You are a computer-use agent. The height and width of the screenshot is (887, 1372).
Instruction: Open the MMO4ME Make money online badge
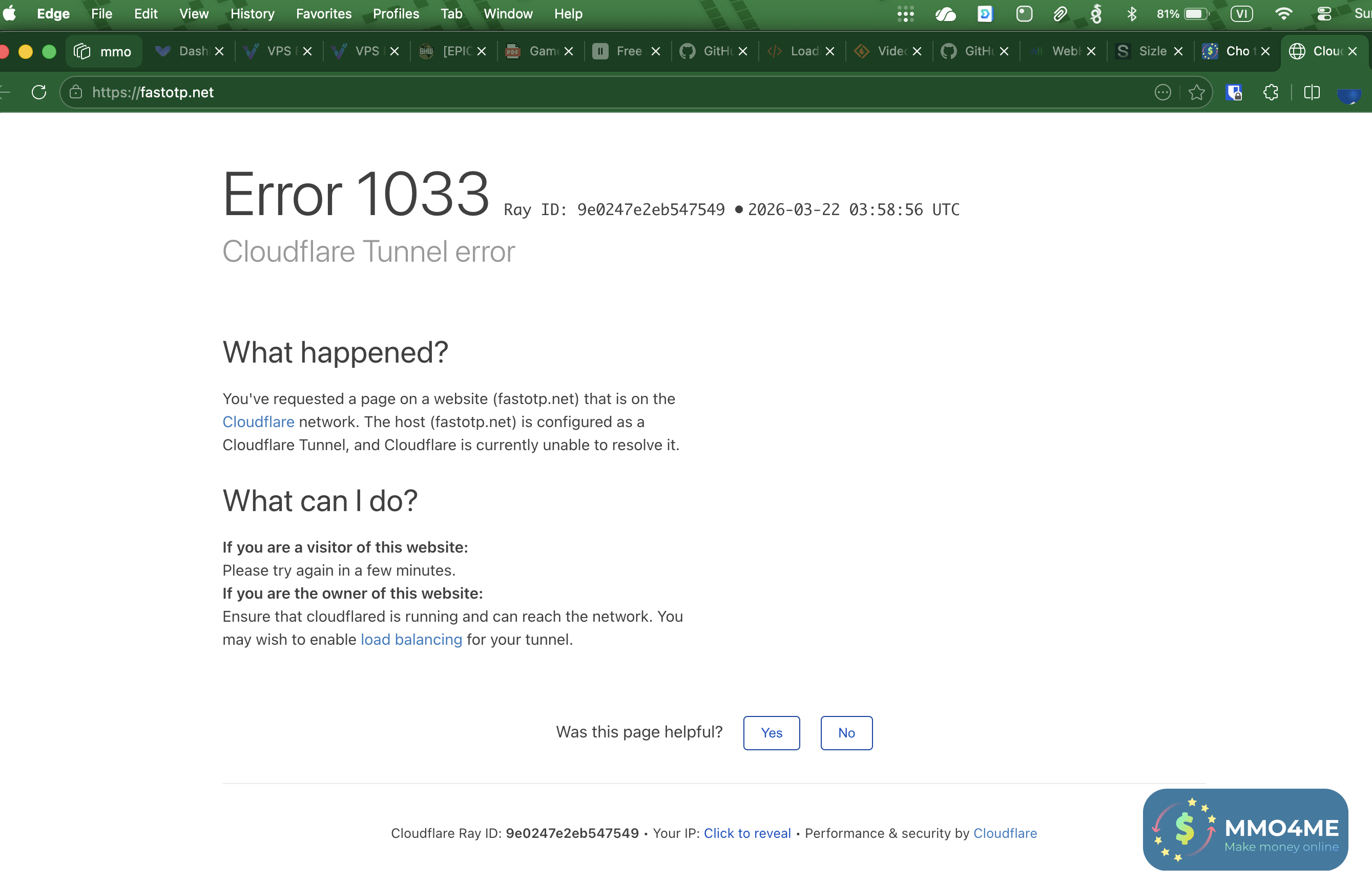1245,830
